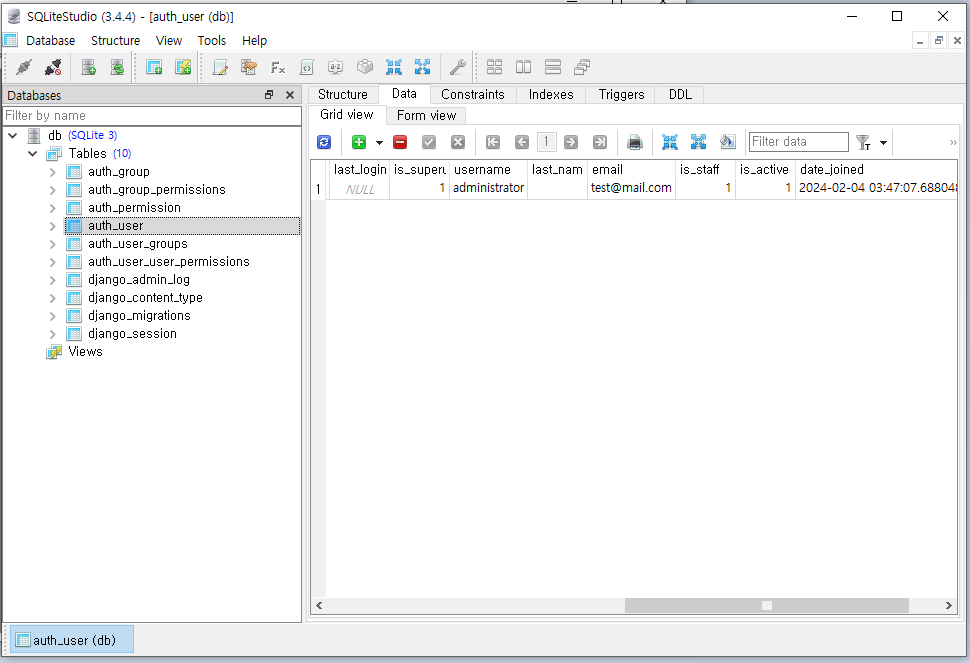Click the Create view toolbar icon

pyautogui.click(x=182, y=67)
